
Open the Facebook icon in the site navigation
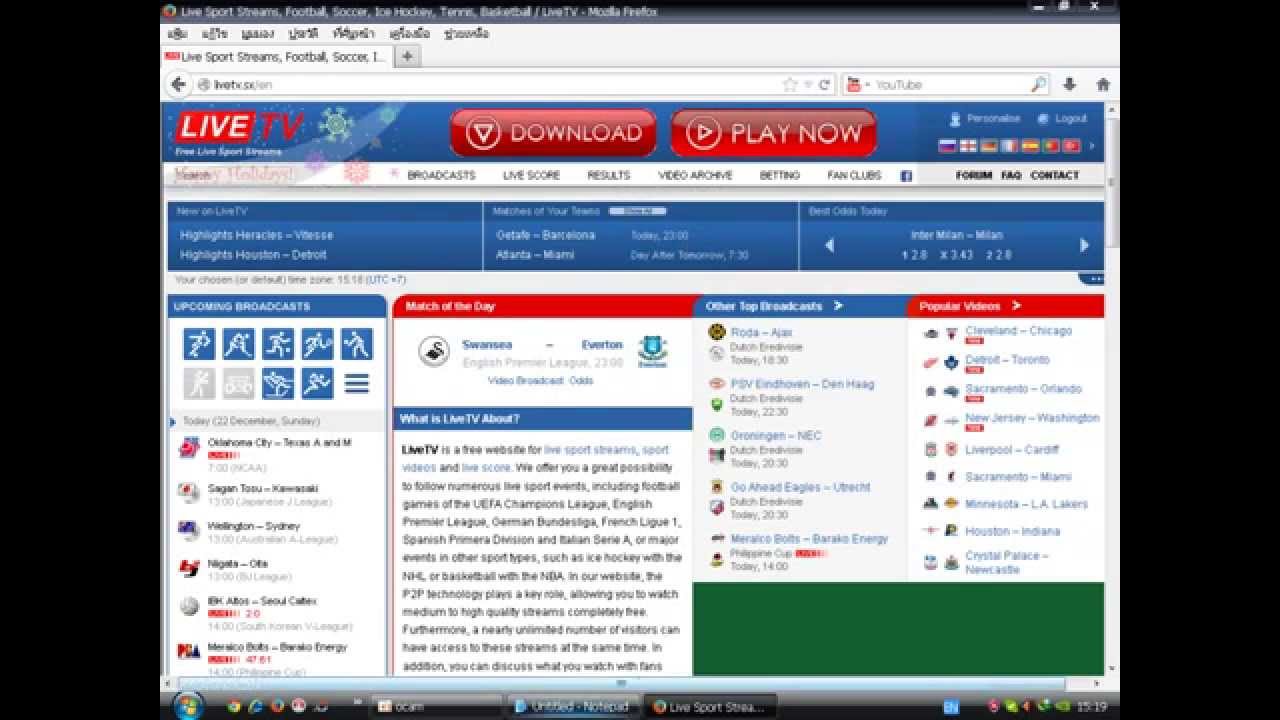(906, 176)
